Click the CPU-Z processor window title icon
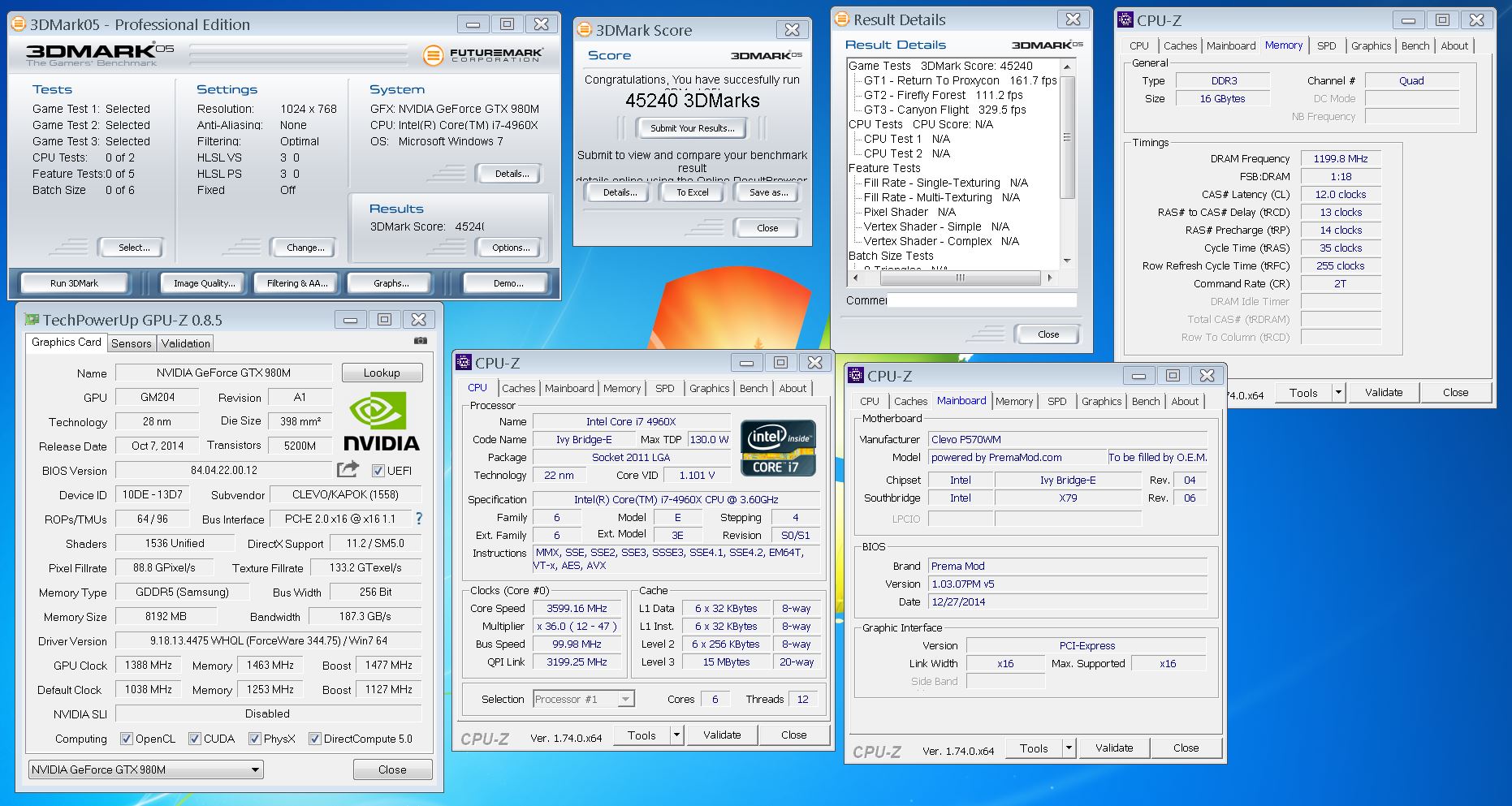The image size is (1512, 806). (x=464, y=363)
